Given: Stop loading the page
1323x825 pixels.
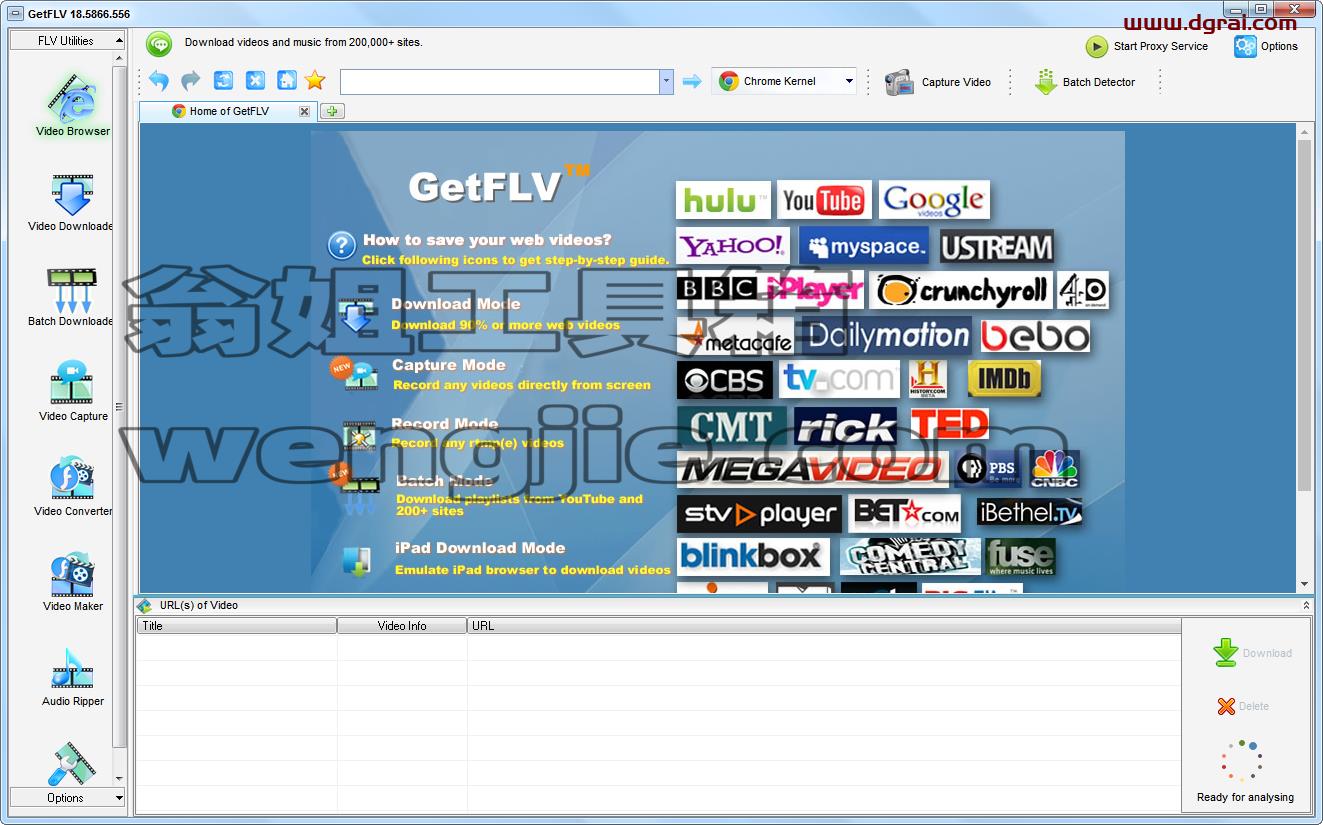Looking at the screenshot, I should click(255, 81).
